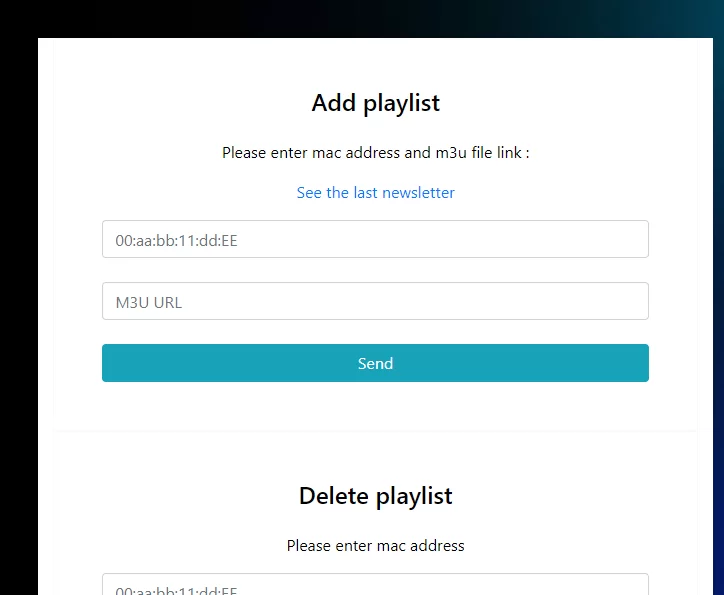Click the Send button
724x595 pixels.
click(x=375, y=363)
